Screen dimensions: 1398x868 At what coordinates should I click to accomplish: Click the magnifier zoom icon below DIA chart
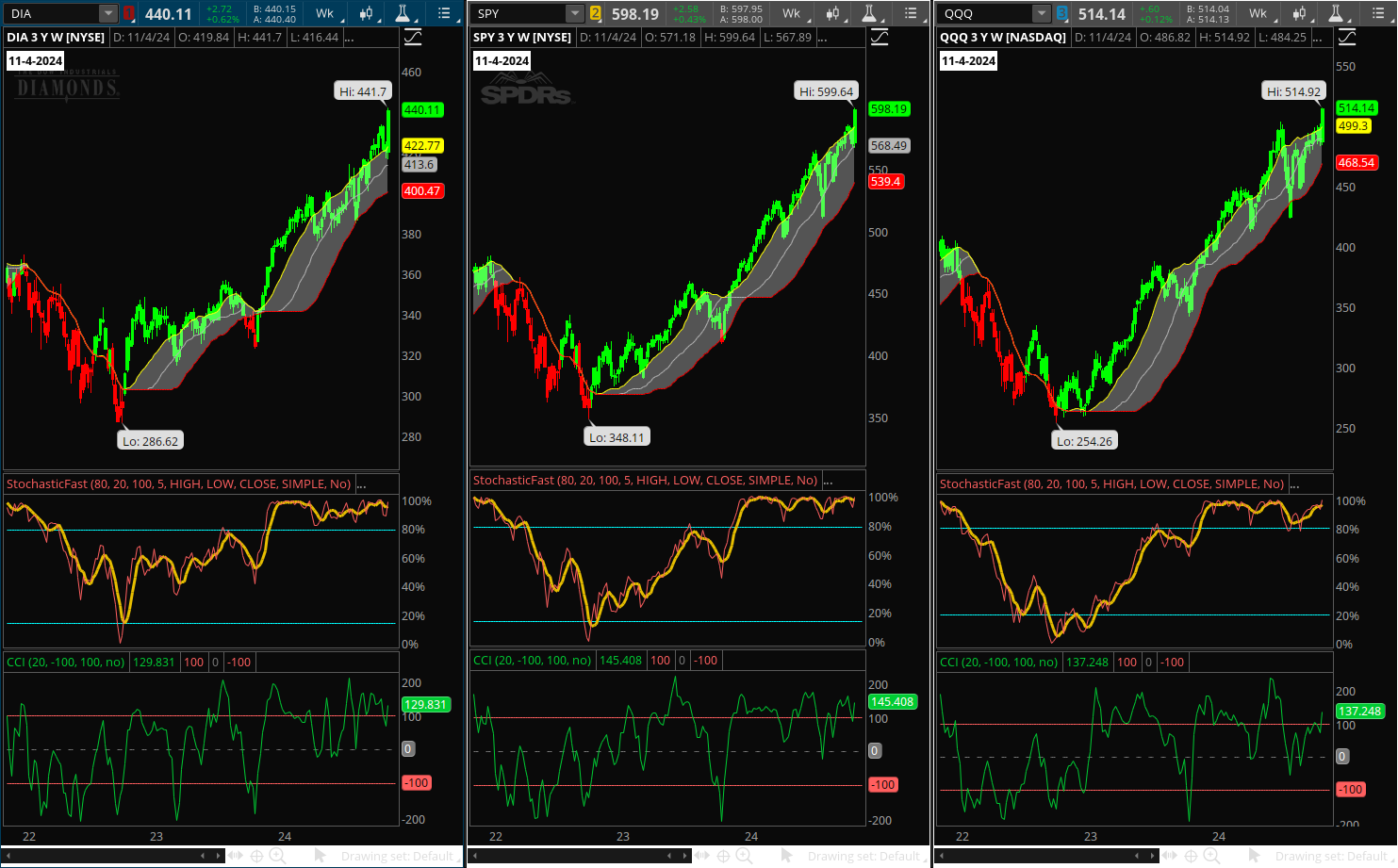(277, 856)
